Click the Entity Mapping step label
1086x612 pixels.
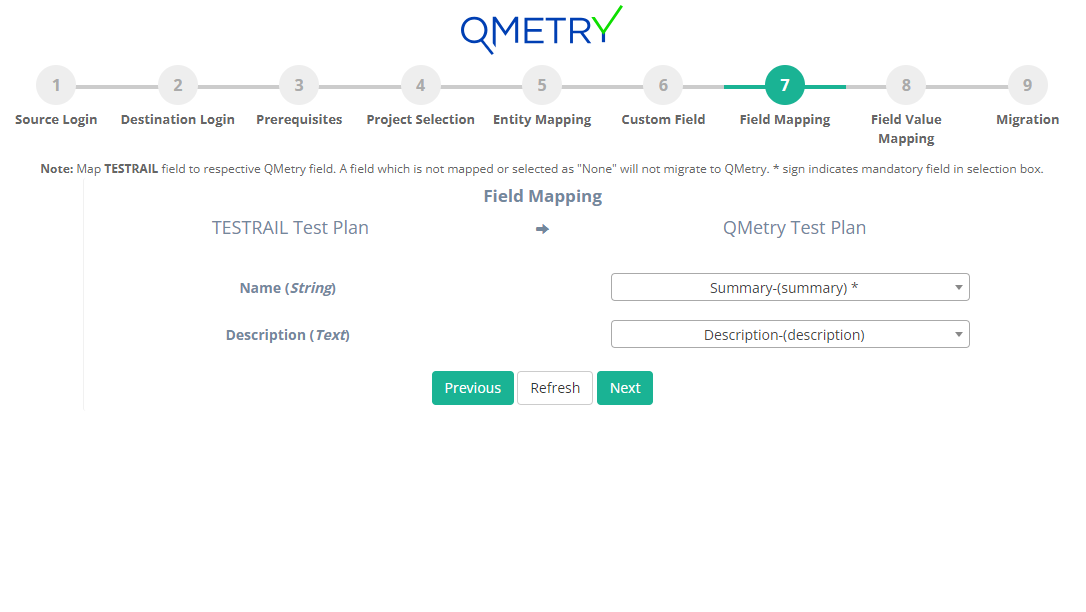pos(542,119)
